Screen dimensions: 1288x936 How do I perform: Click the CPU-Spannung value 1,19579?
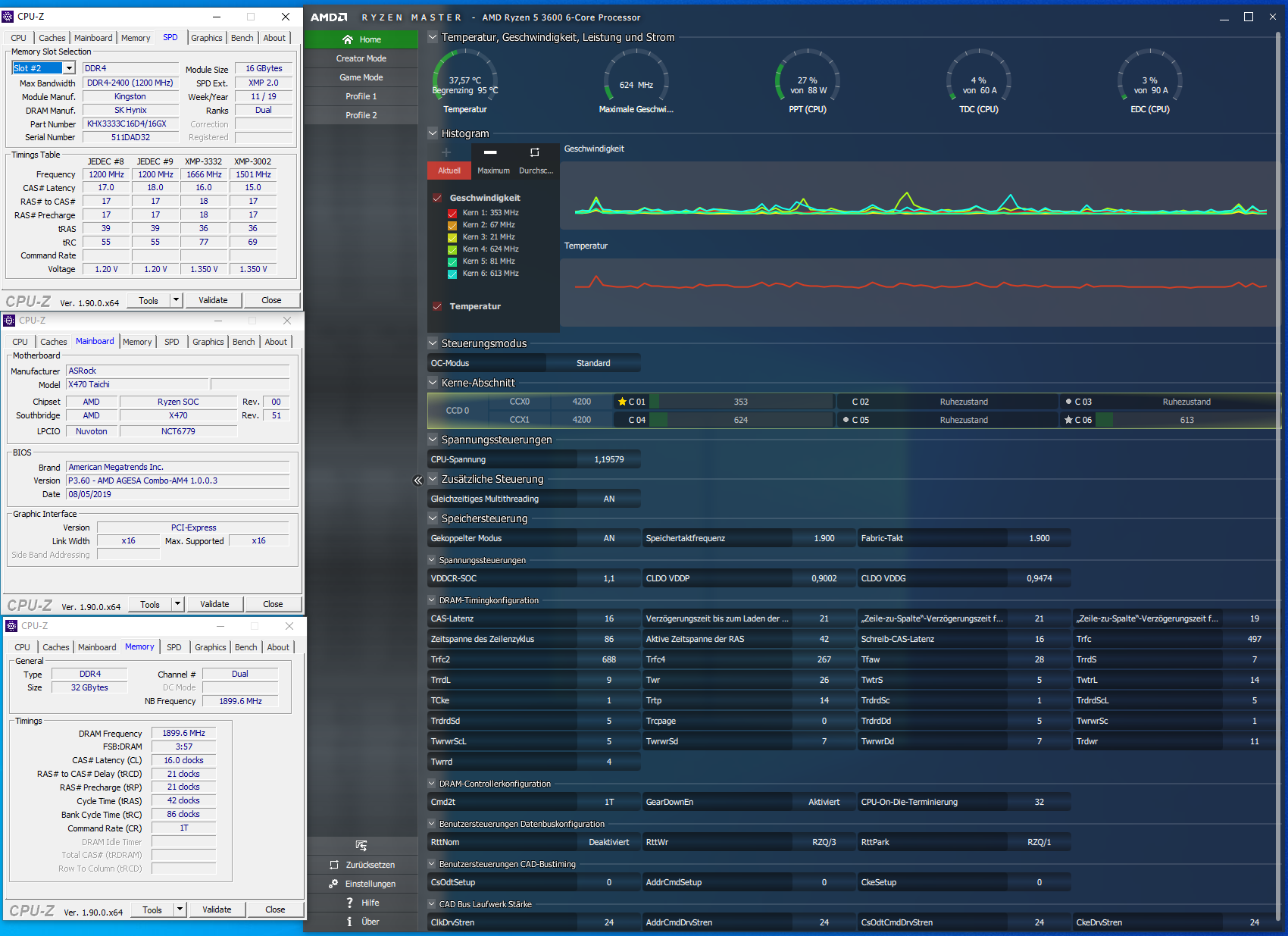(x=609, y=459)
